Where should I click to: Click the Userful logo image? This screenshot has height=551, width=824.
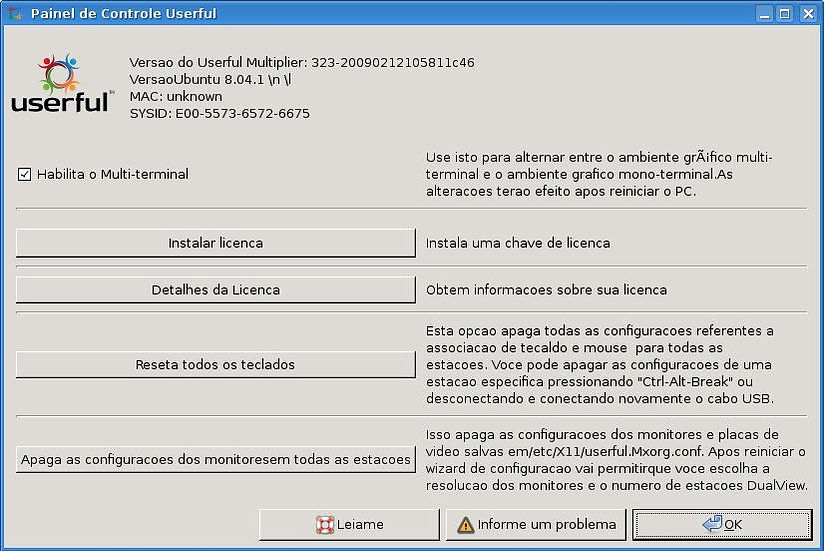(62, 84)
